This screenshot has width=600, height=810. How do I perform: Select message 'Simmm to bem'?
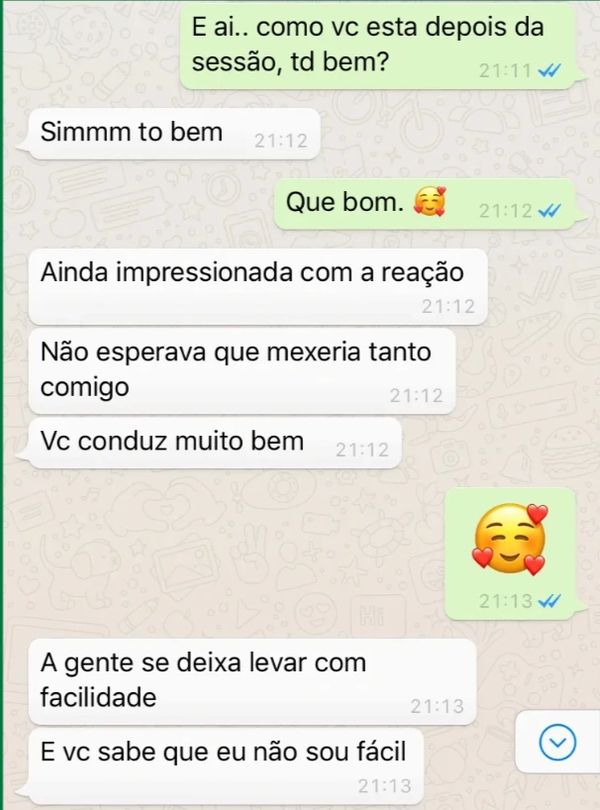click(x=174, y=133)
